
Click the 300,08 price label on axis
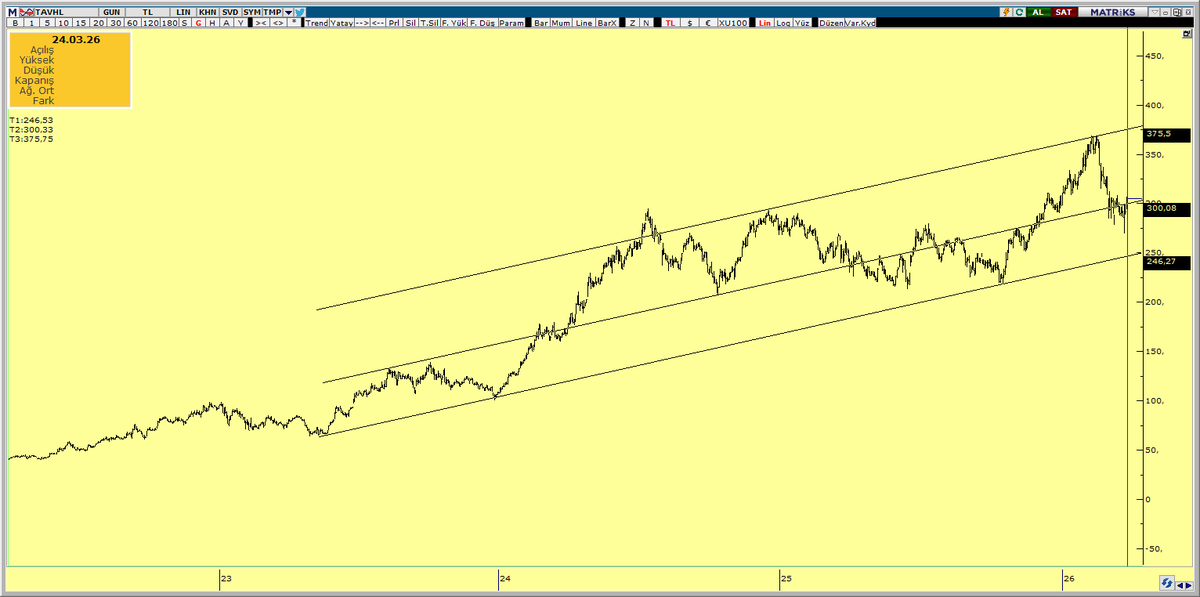[1167, 209]
